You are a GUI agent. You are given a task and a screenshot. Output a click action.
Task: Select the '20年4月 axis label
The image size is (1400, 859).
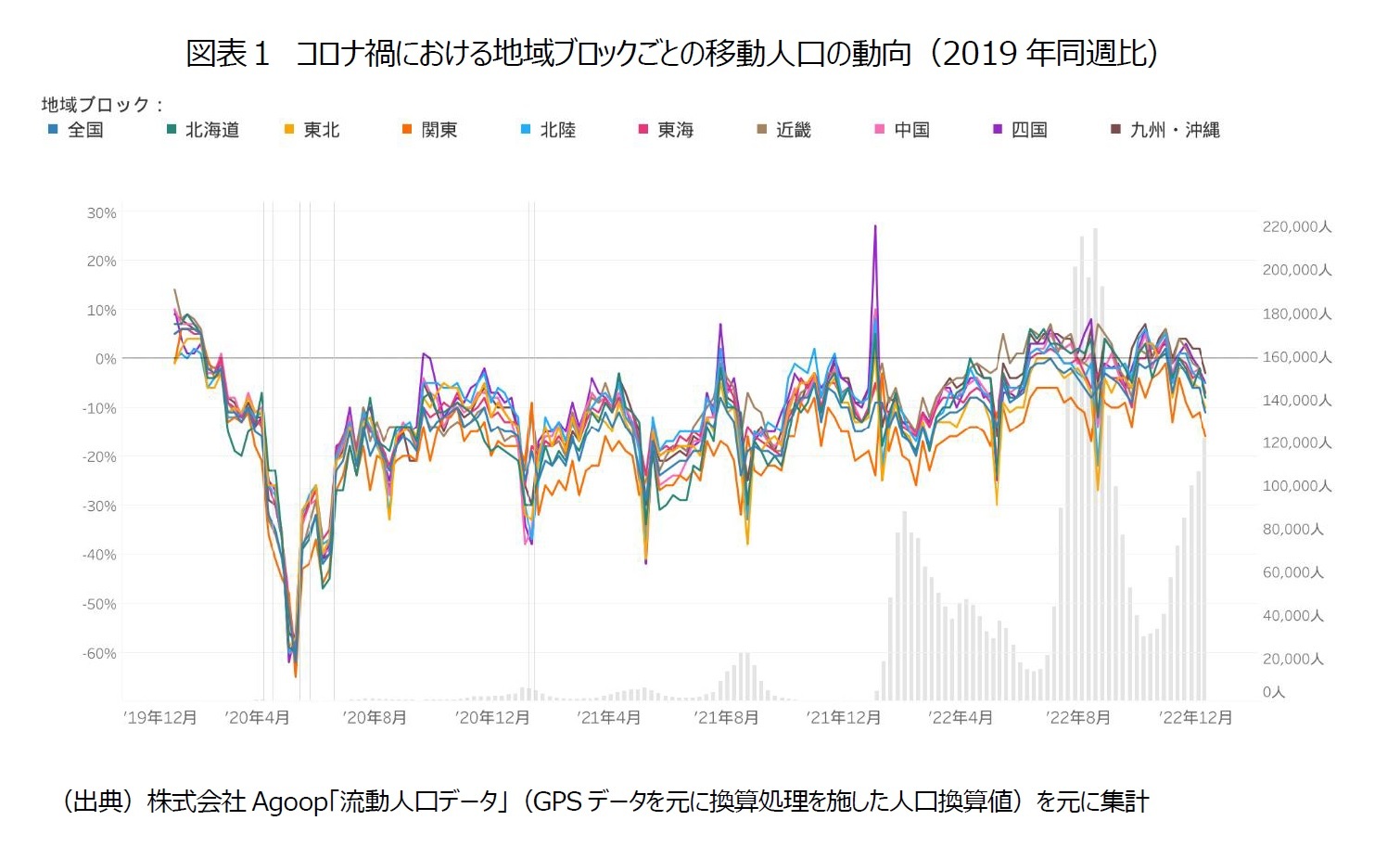point(257,717)
